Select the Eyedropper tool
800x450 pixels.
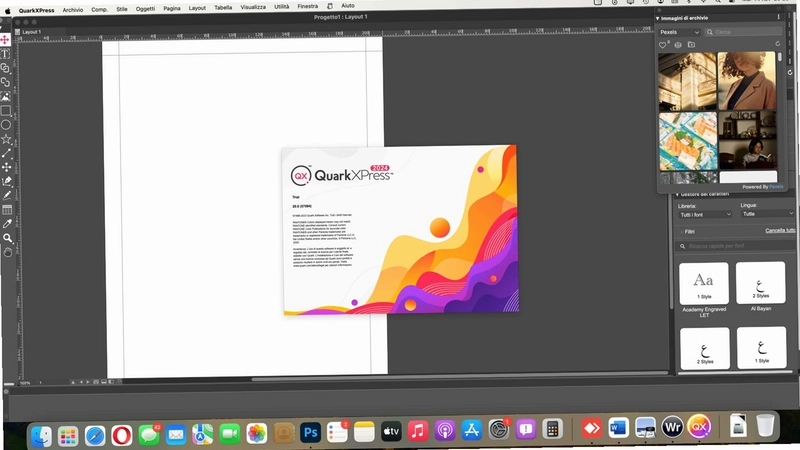[x=7, y=224]
